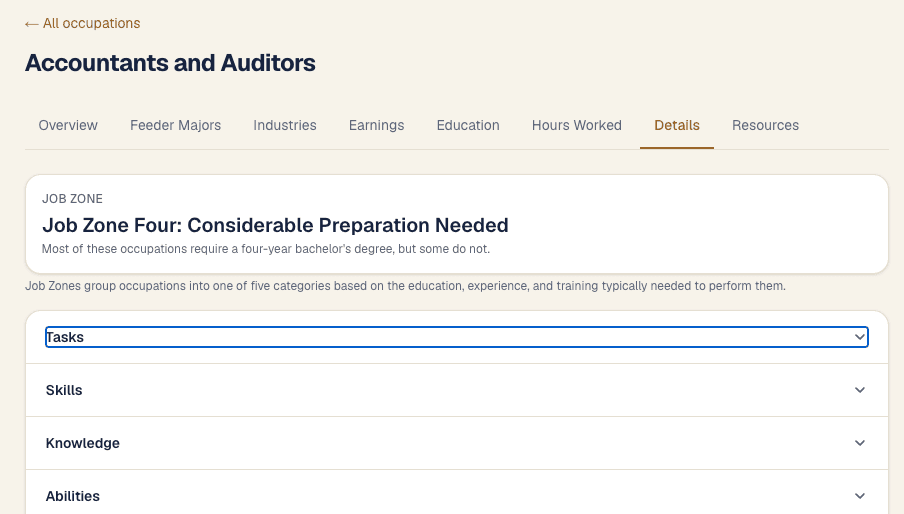View the Earnings tab
The image size is (904, 514).
point(376,125)
